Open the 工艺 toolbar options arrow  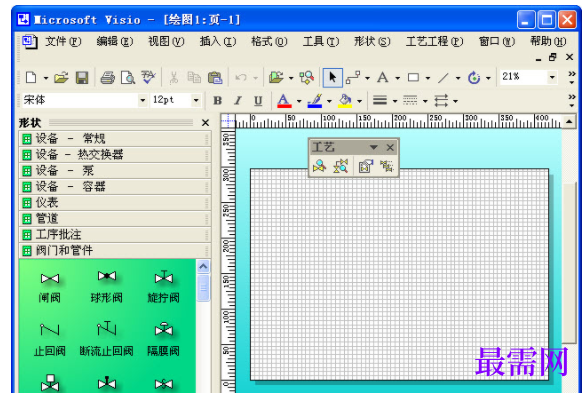374,147
